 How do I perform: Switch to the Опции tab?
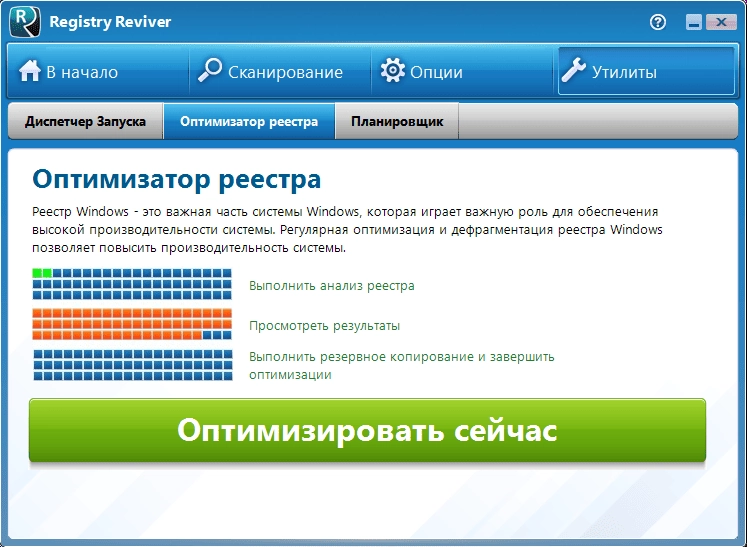click(x=463, y=71)
